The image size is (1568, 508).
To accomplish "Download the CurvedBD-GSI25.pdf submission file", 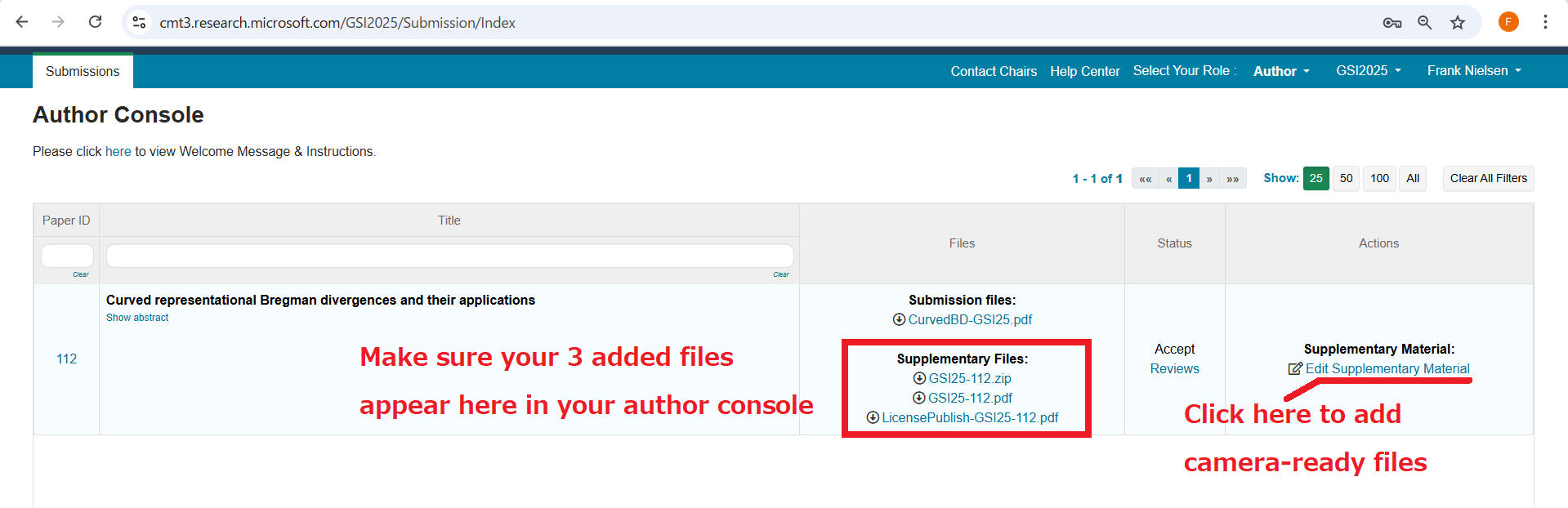I will [x=969, y=320].
